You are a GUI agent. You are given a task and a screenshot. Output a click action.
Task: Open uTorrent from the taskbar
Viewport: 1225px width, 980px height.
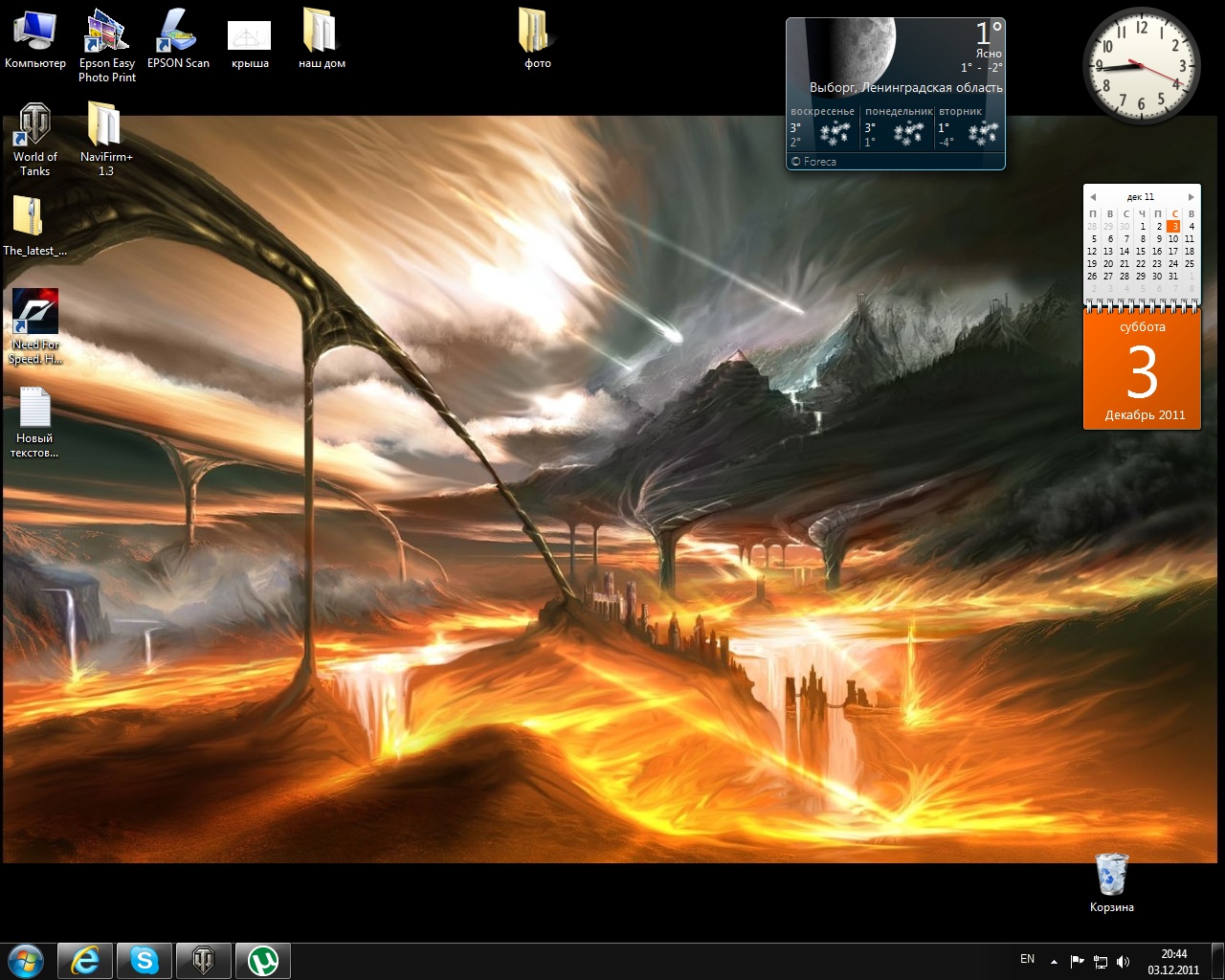(263, 960)
